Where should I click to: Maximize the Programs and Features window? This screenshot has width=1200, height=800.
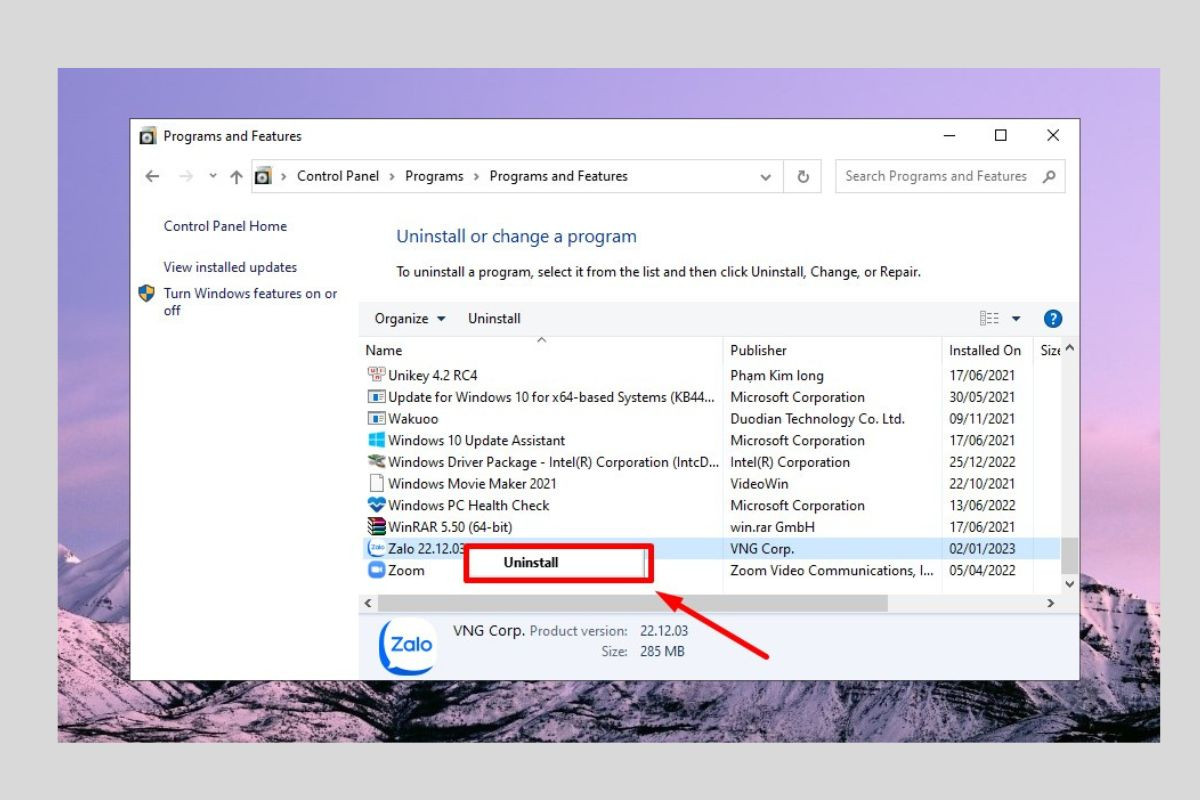pyautogui.click(x=1000, y=135)
